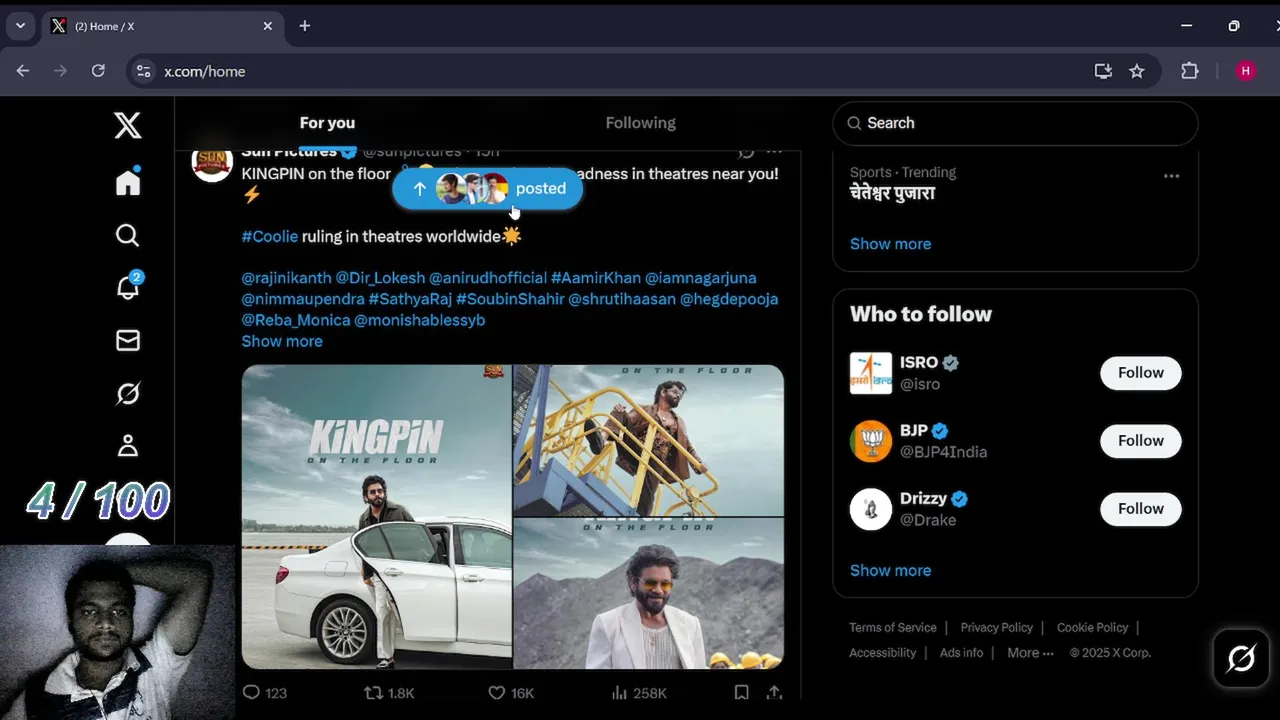Click the install app icon in address bar

click(x=1103, y=71)
